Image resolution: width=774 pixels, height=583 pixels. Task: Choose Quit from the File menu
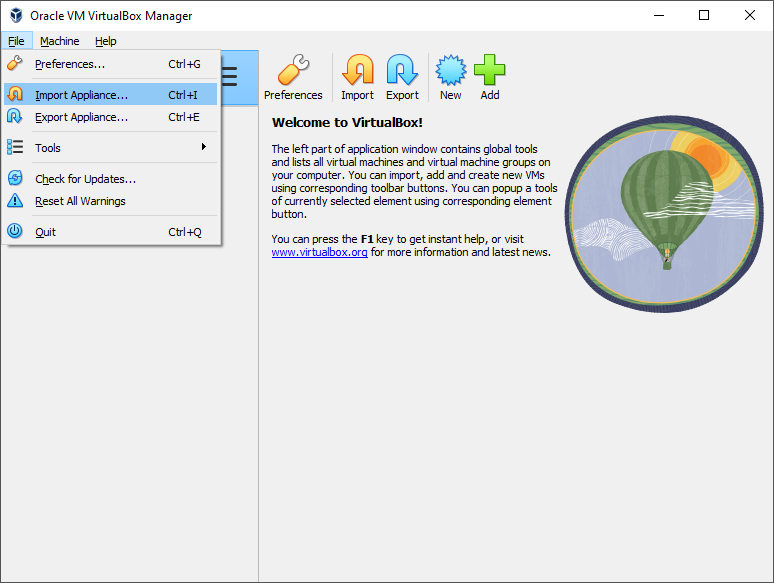tap(111, 232)
